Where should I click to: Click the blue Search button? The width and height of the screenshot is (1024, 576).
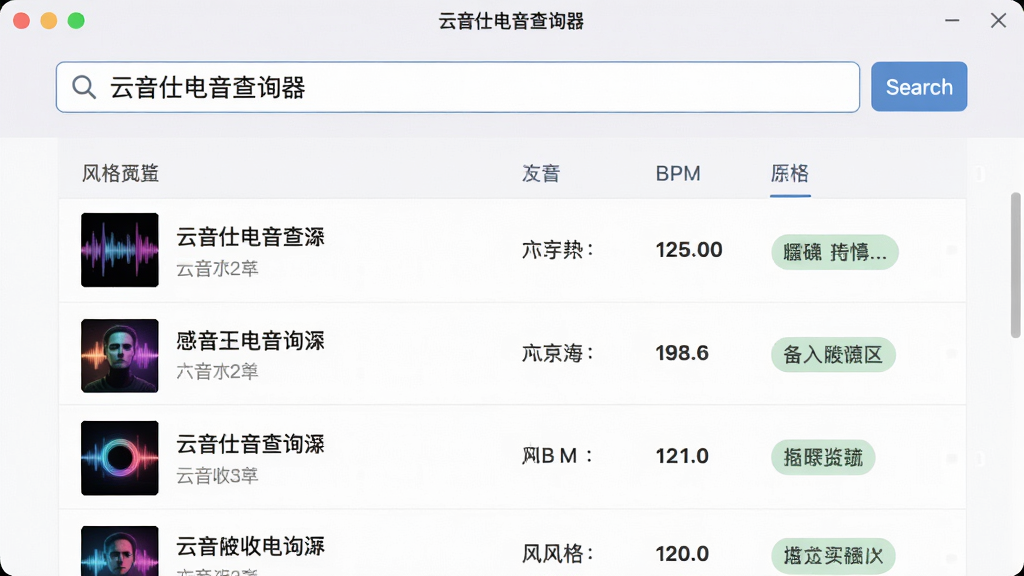919,87
